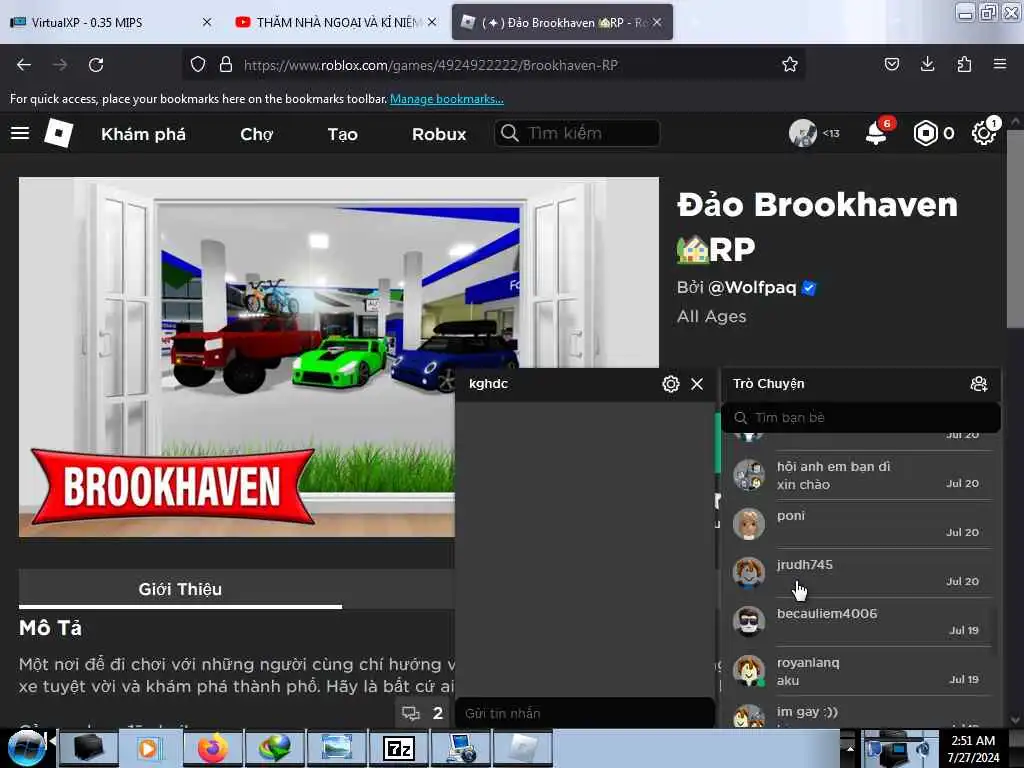Click the kghdc chat title
The image size is (1024, 768).
(488, 384)
